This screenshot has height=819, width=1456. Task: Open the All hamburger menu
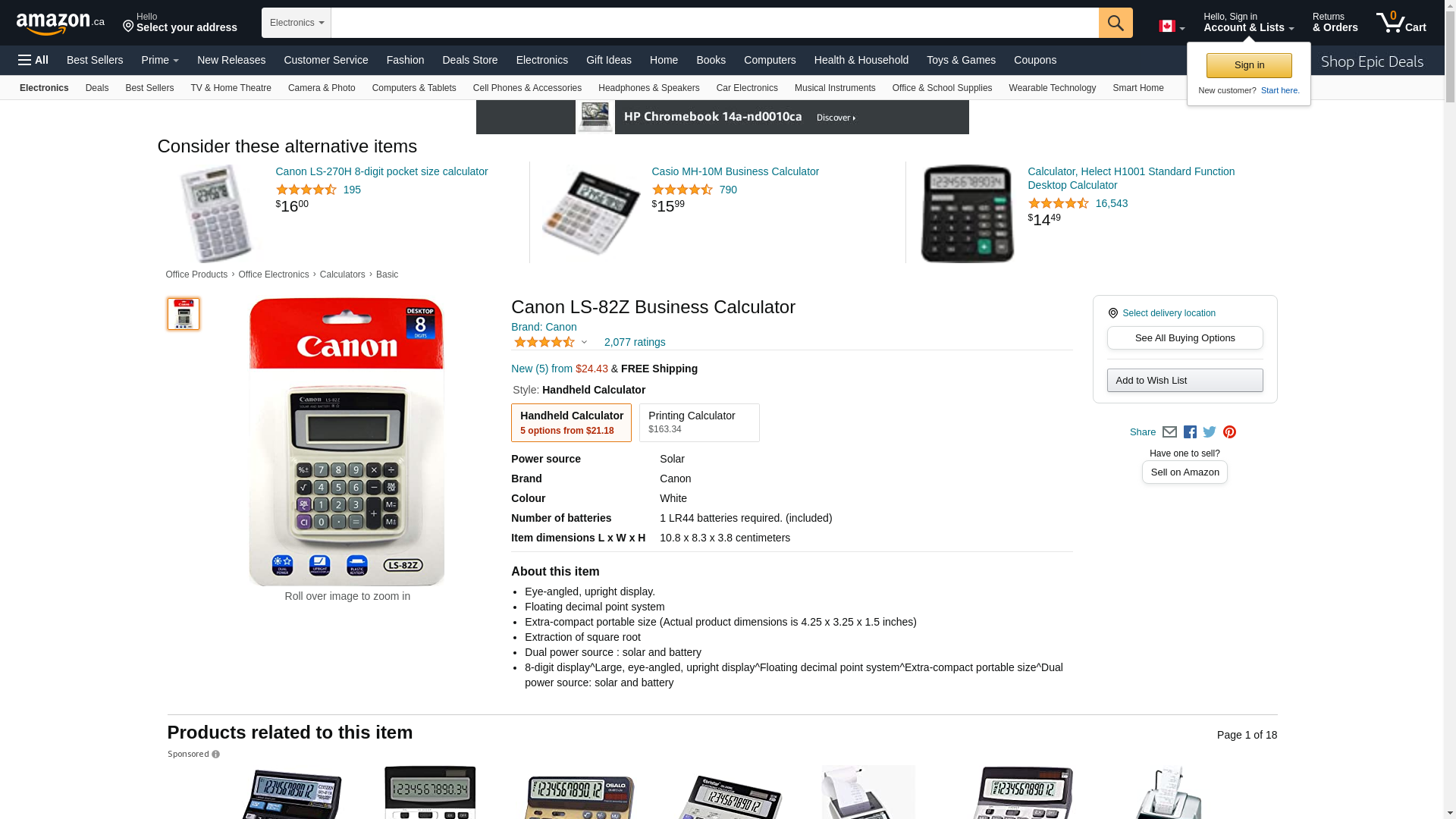33,60
